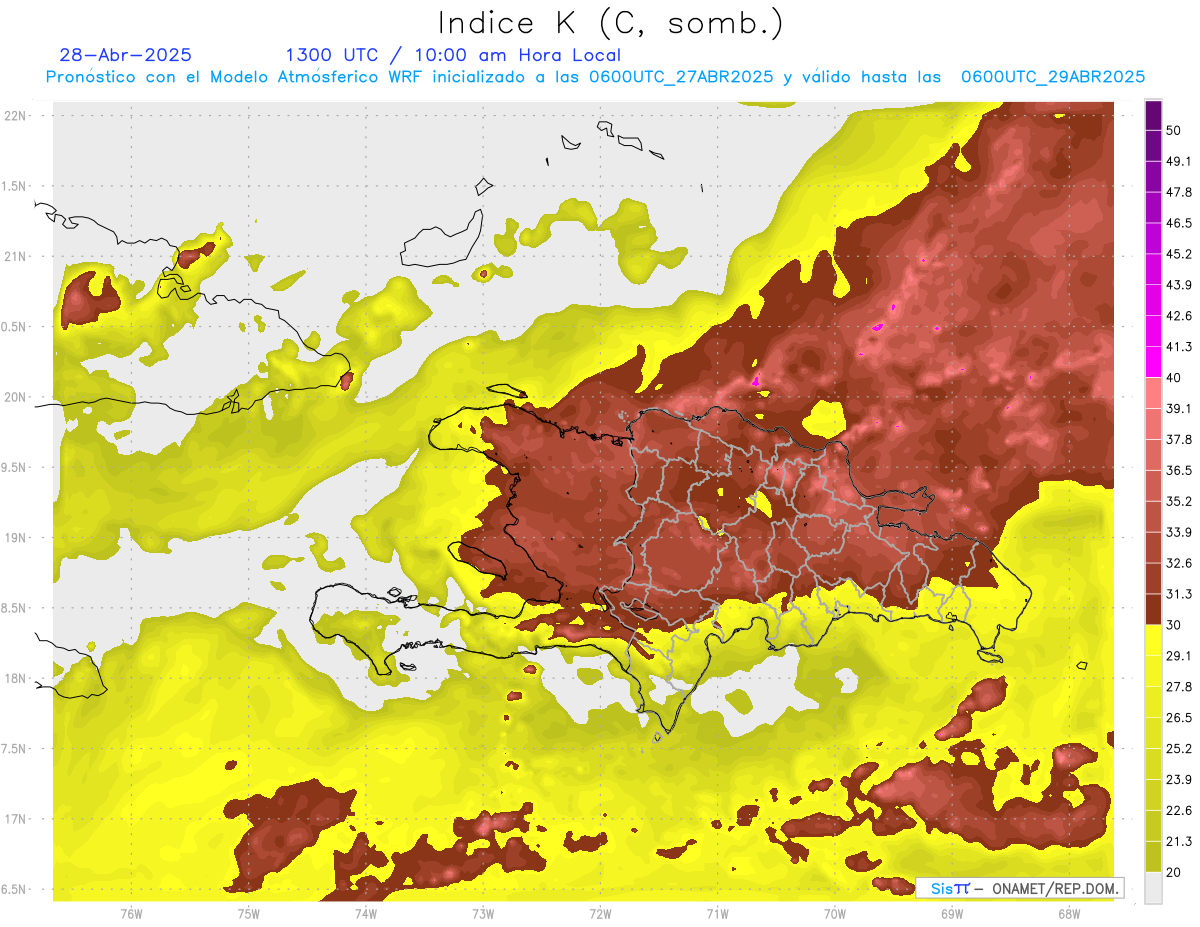Click the "21.3" color scale value
This screenshot has width=1200, height=927.
[1179, 842]
